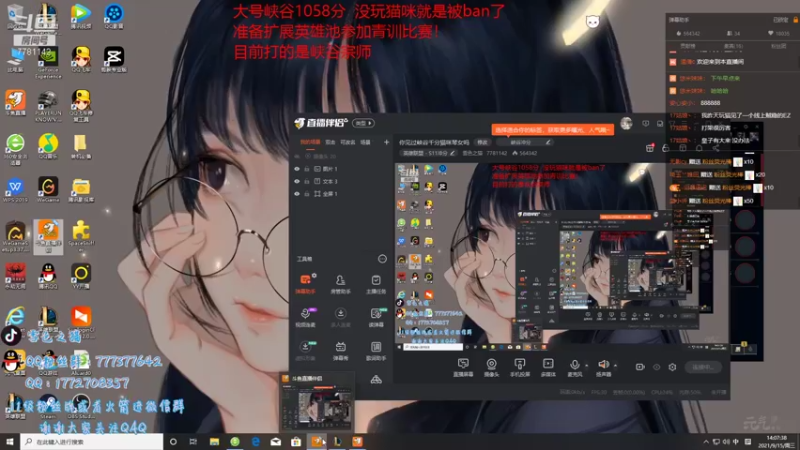This screenshot has width=800, height=450.
Task: Add 摄像头 camera source from bottom bar
Action: coord(491,367)
